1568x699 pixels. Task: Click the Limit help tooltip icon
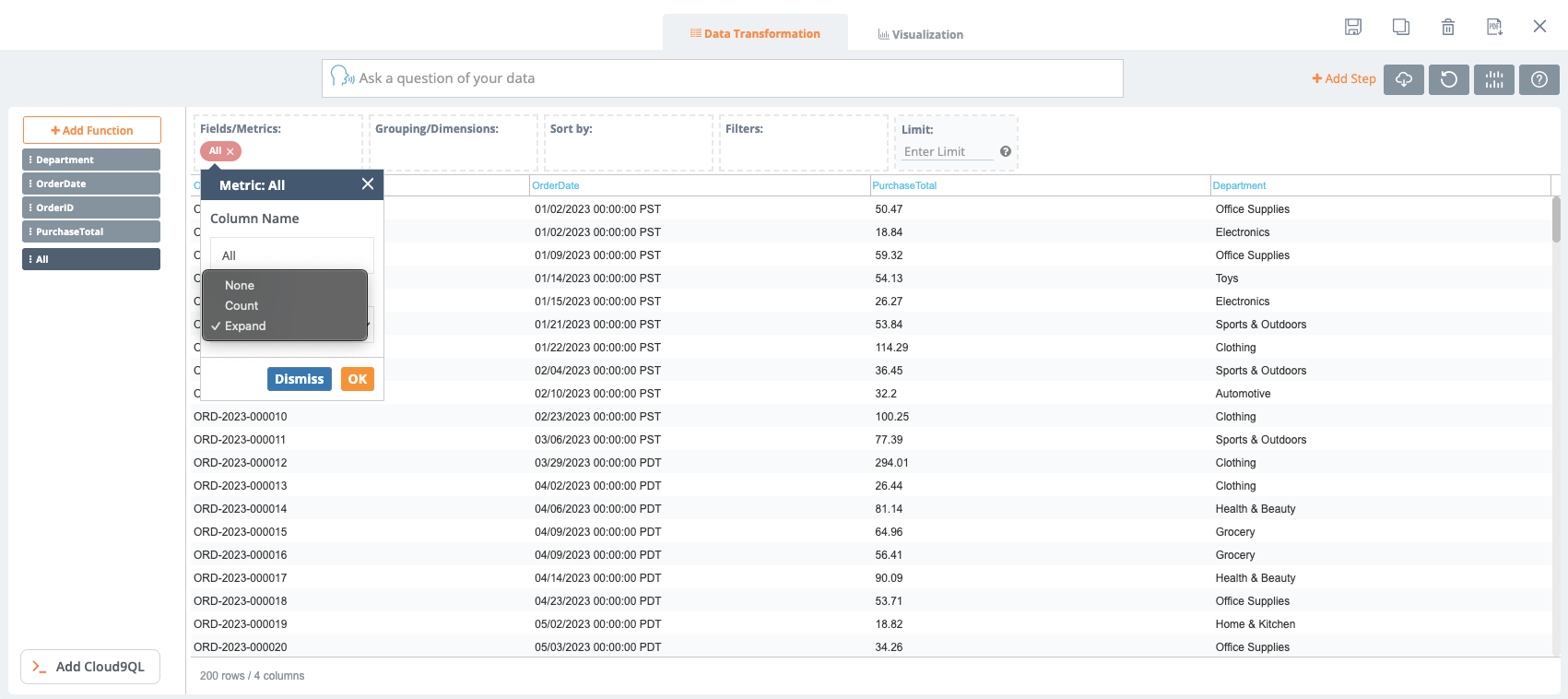[x=1006, y=151]
